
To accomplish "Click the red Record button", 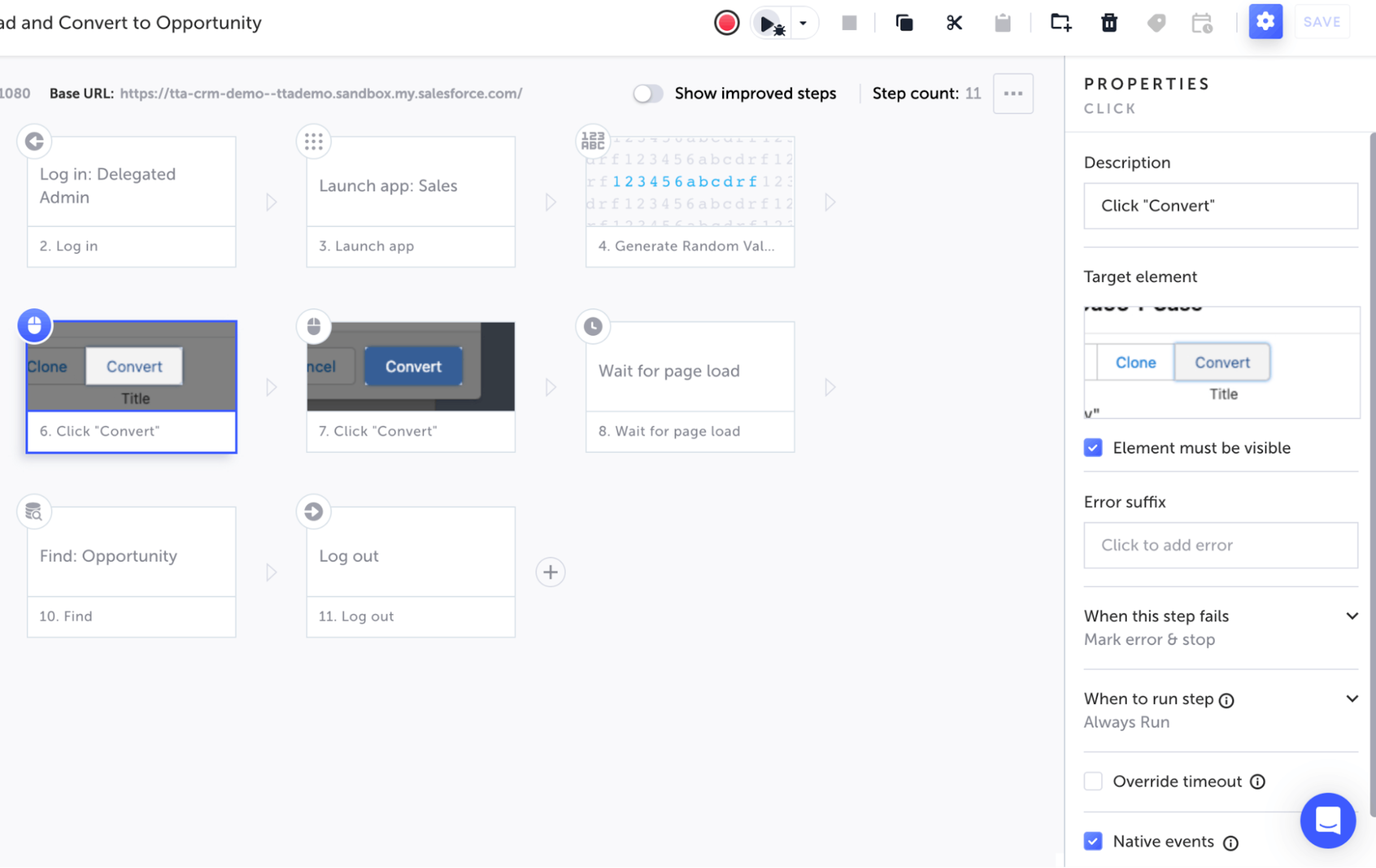I will tap(726, 23).
